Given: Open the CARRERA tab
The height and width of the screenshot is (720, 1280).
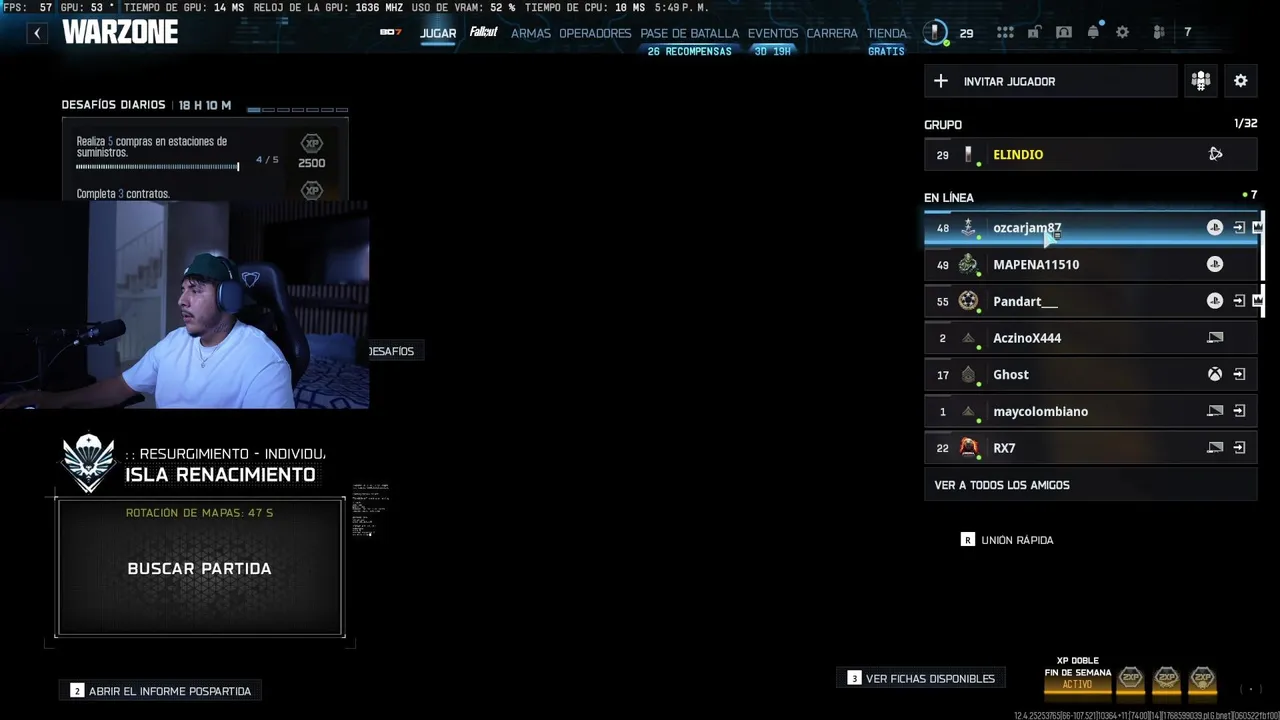Looking at the screenshot, I should pos(832,33).
